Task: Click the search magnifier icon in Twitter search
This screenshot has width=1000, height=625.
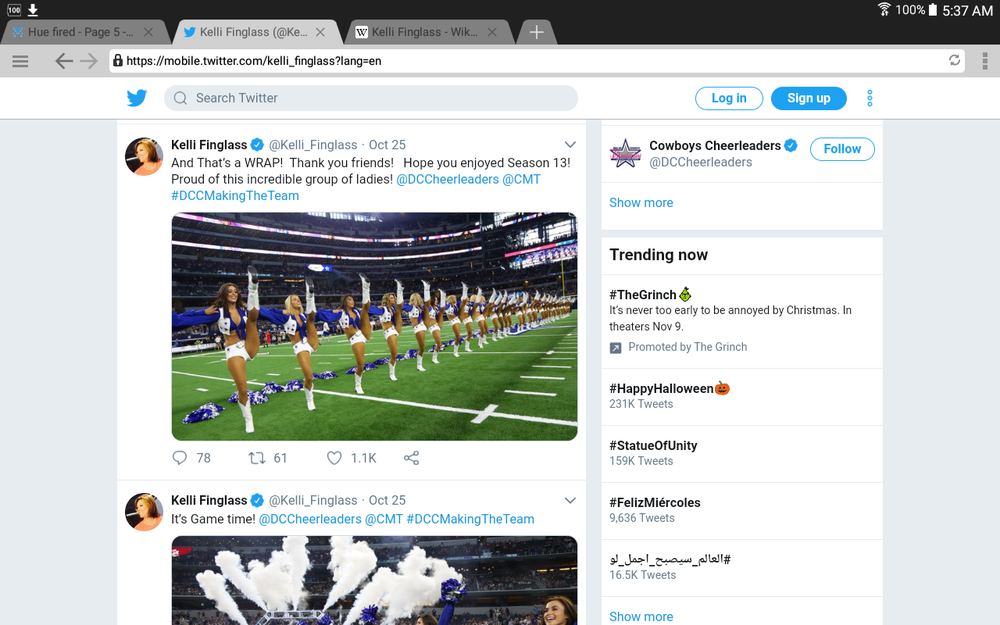Action: (x=180, y=98)
